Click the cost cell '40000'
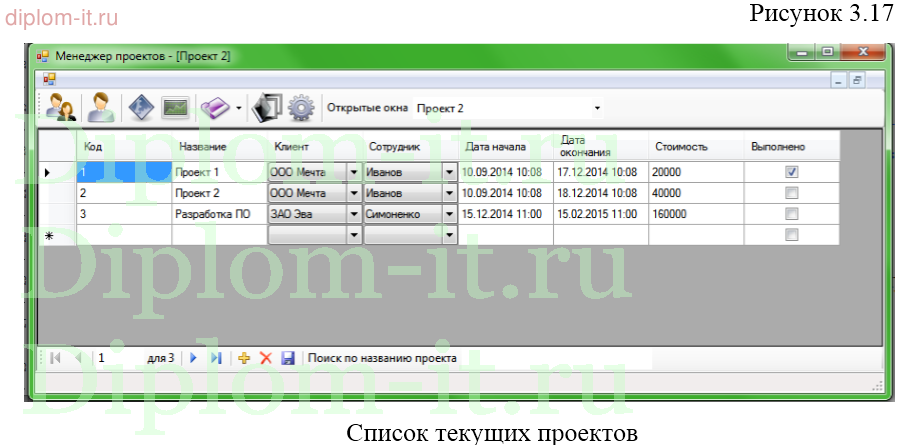 pos(696,193)
